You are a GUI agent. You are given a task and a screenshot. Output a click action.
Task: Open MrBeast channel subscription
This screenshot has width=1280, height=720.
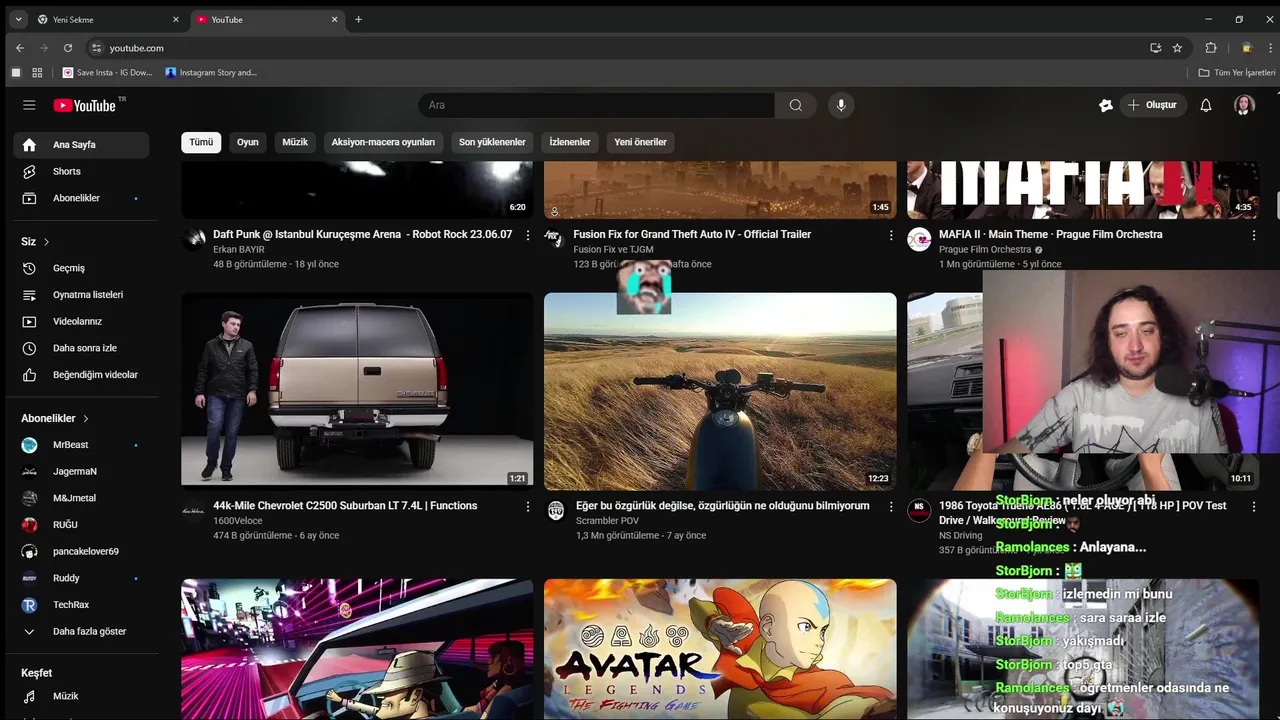pos(82,445)
